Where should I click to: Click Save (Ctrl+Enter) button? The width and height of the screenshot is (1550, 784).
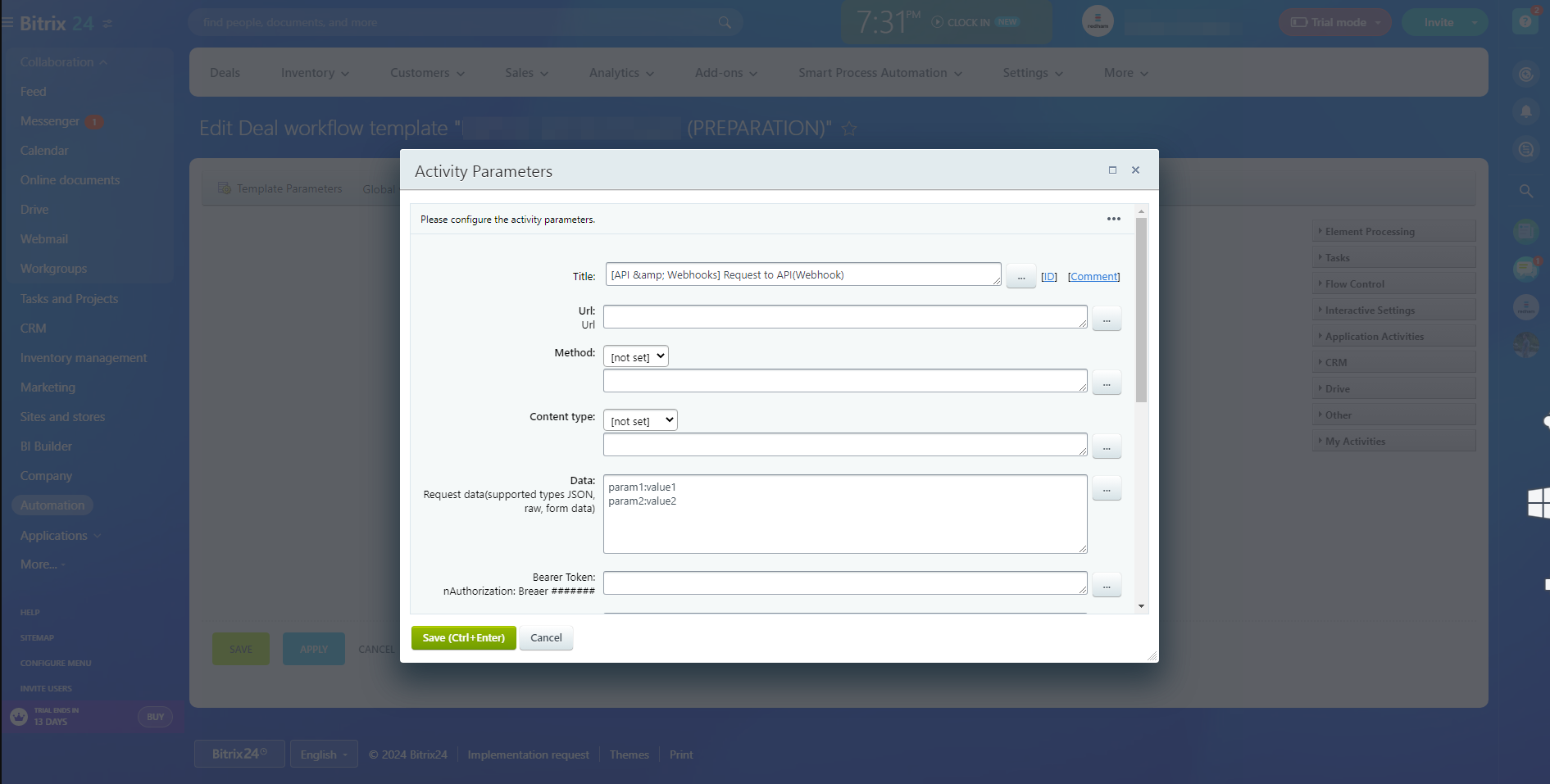tap(463, 638)
